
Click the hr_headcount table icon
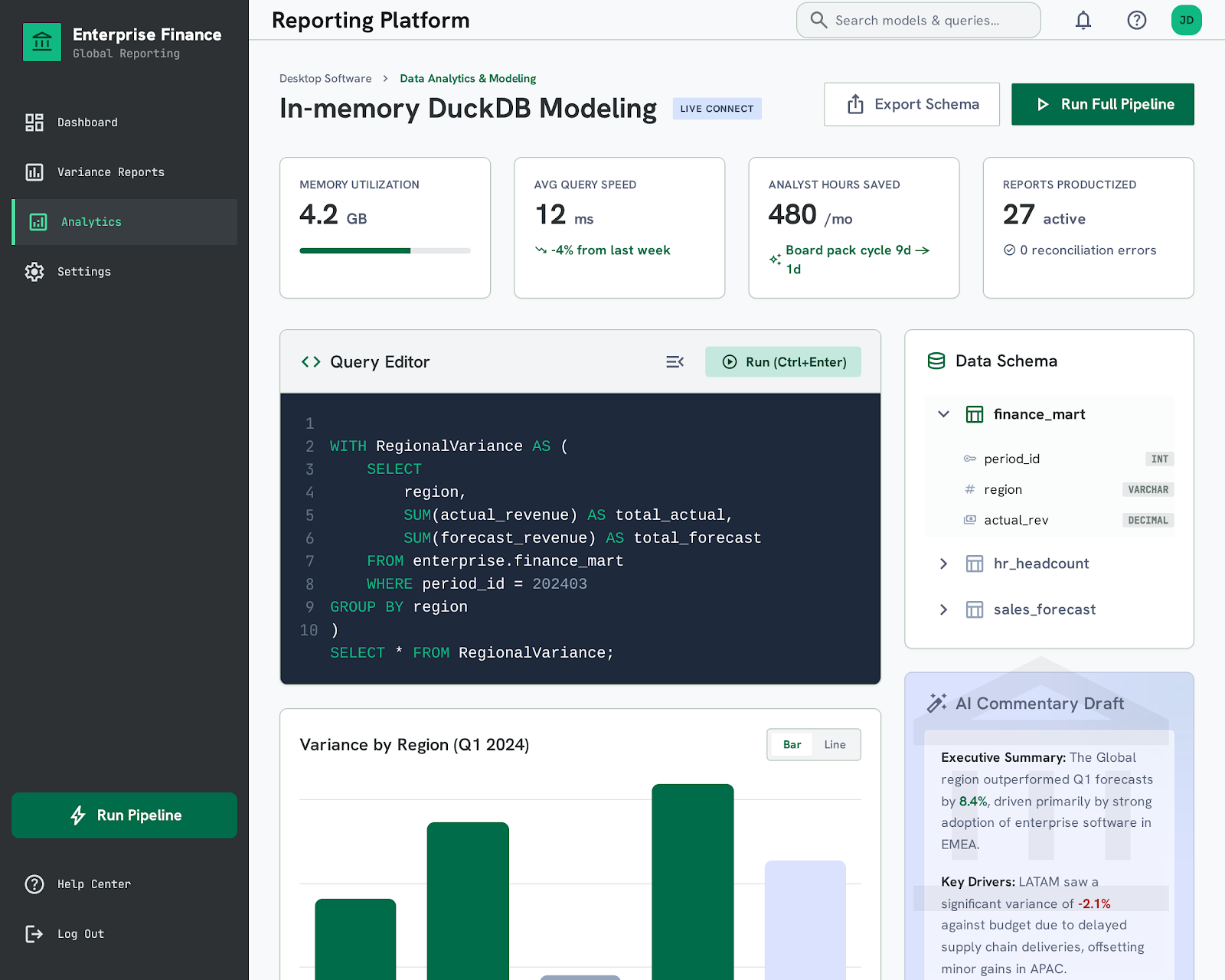975,563
